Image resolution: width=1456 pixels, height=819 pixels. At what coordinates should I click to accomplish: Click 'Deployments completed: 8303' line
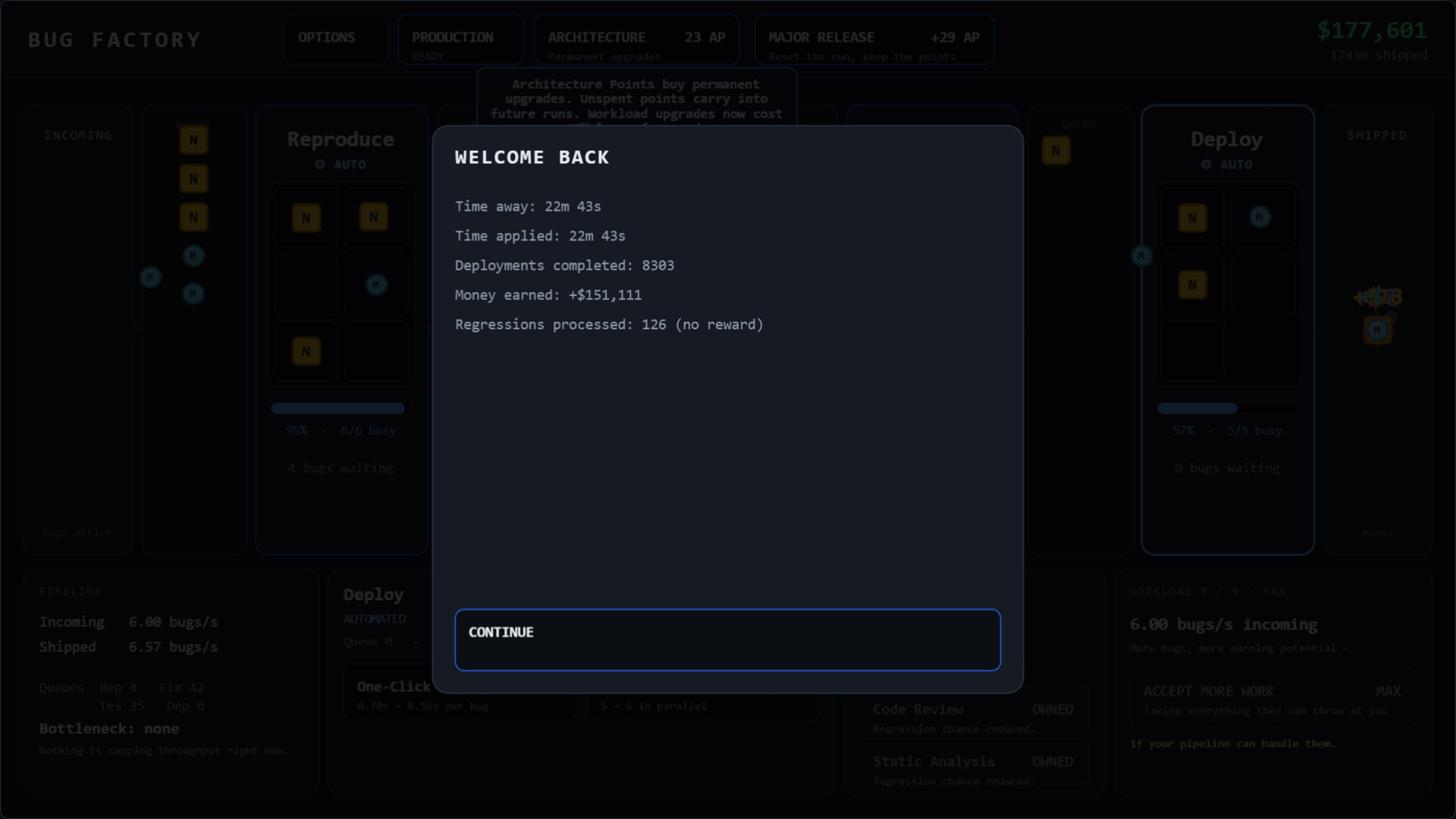pyautogui.click(x=564, y=265)
